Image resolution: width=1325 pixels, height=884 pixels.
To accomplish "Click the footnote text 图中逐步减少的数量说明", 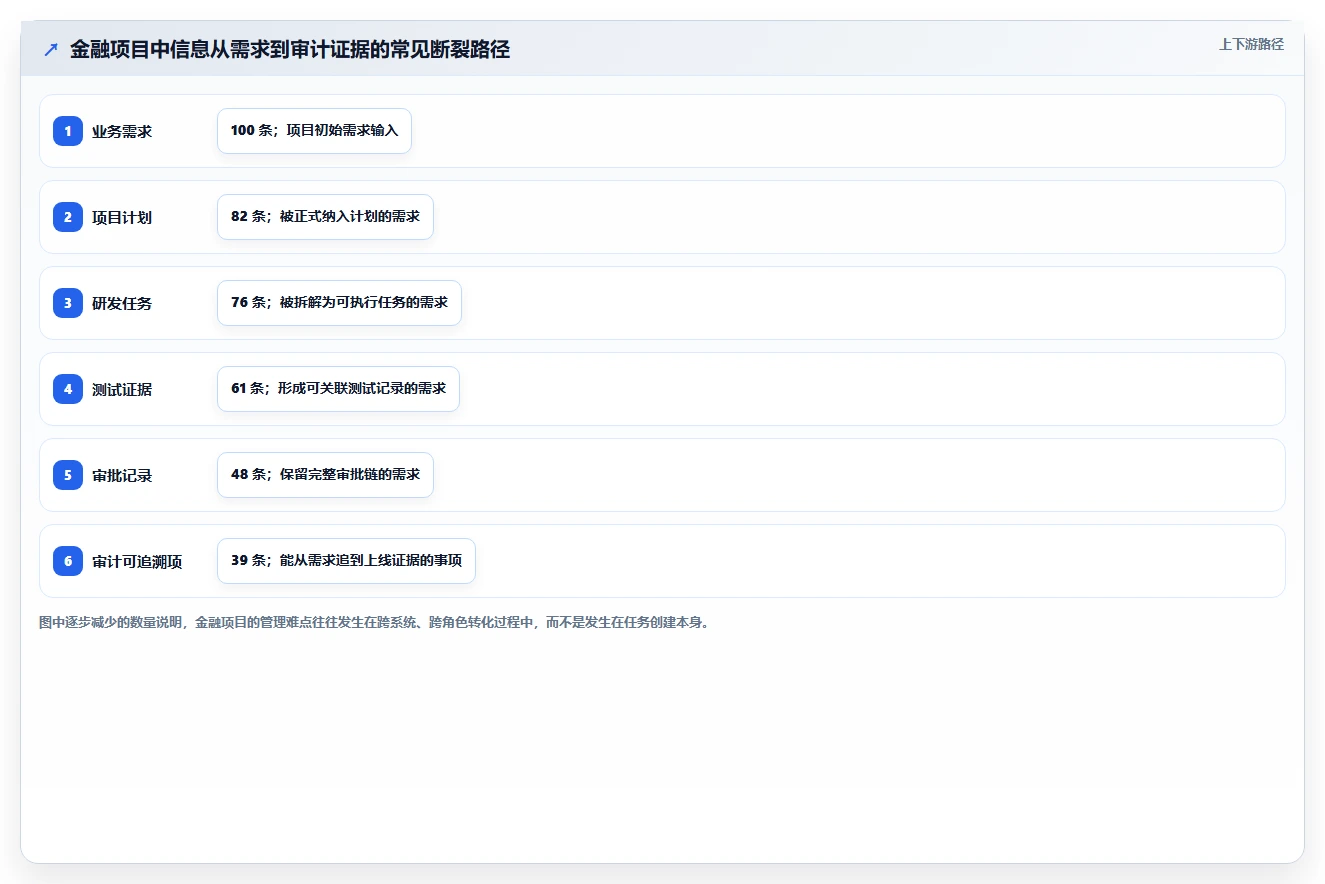I will [x=112, y=622].
